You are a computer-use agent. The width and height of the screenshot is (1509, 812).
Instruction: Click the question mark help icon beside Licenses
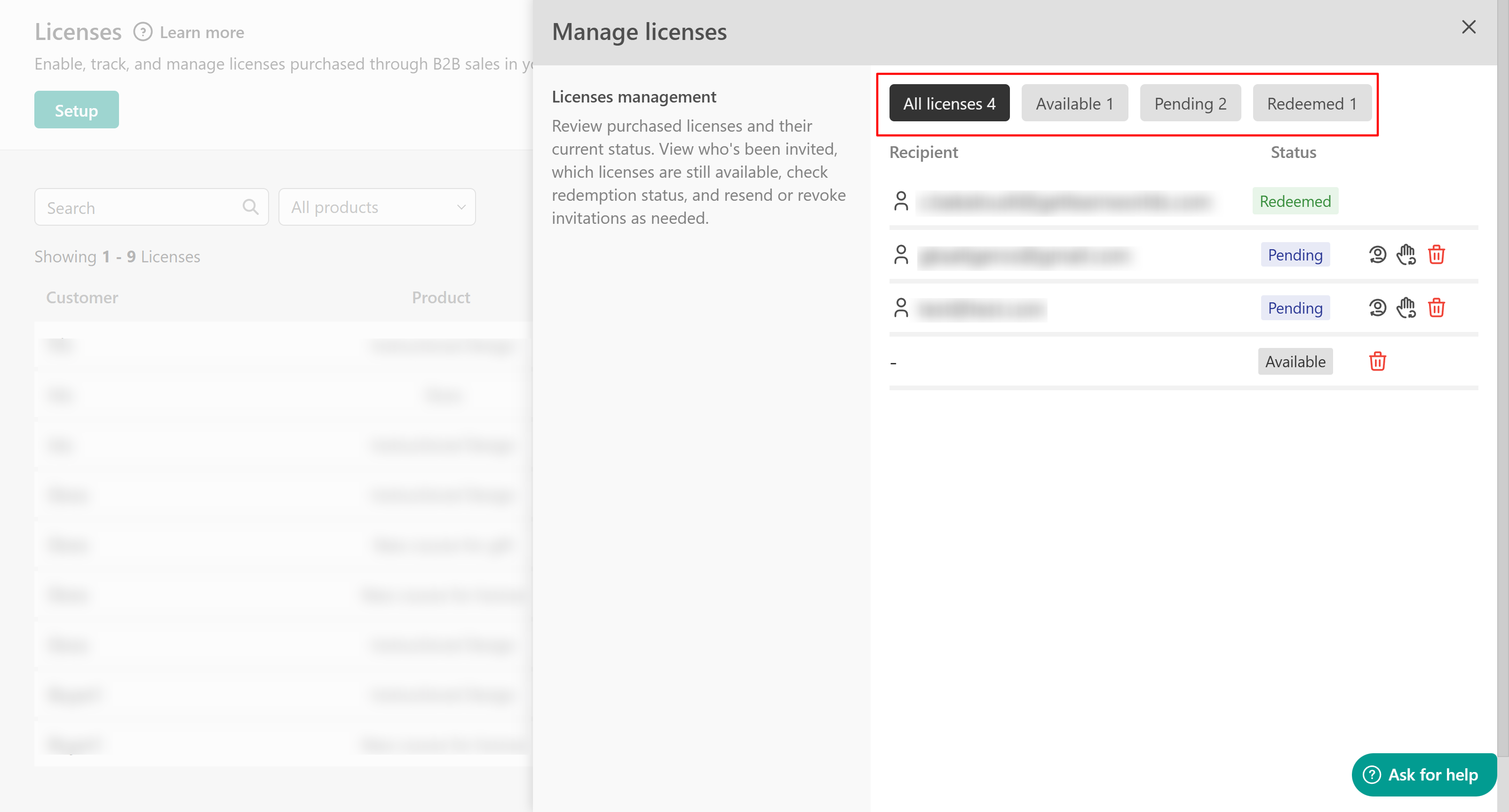coord(143,32)
